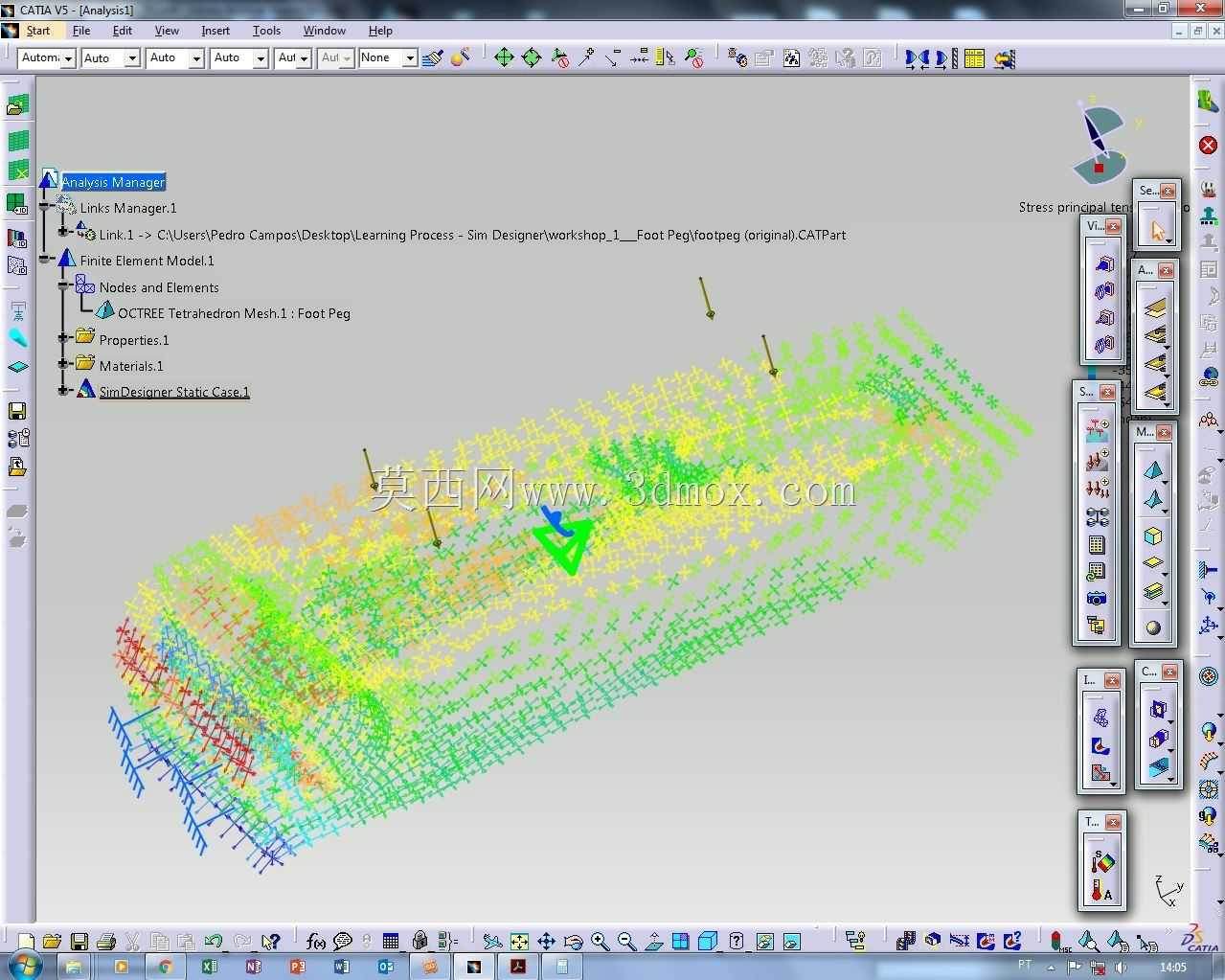Open the View menu

(167, 31)
